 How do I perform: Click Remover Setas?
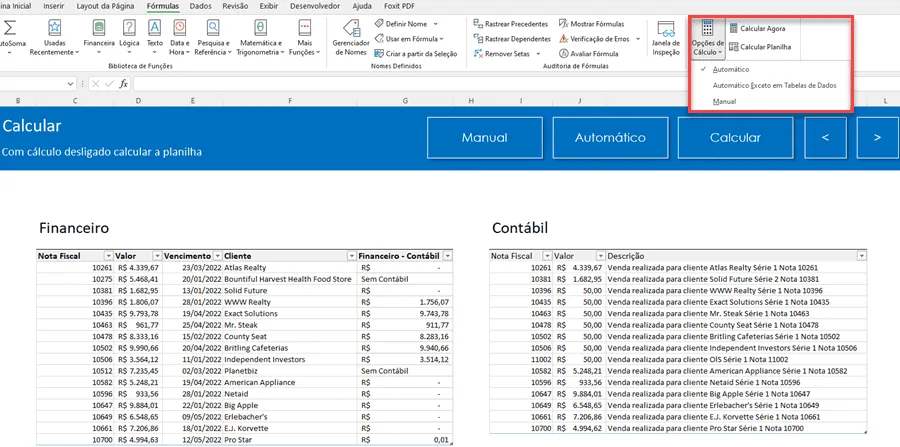(507, 53)
